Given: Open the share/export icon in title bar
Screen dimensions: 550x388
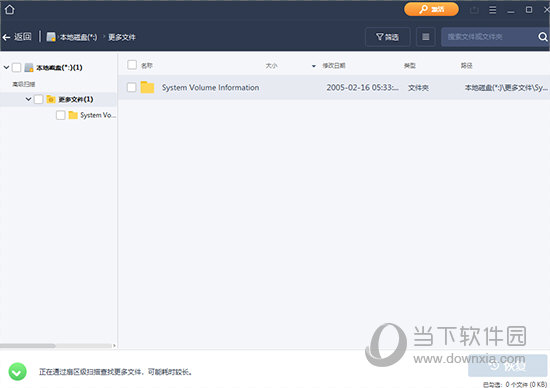Looking at the screenshot, I should [474, 10].
